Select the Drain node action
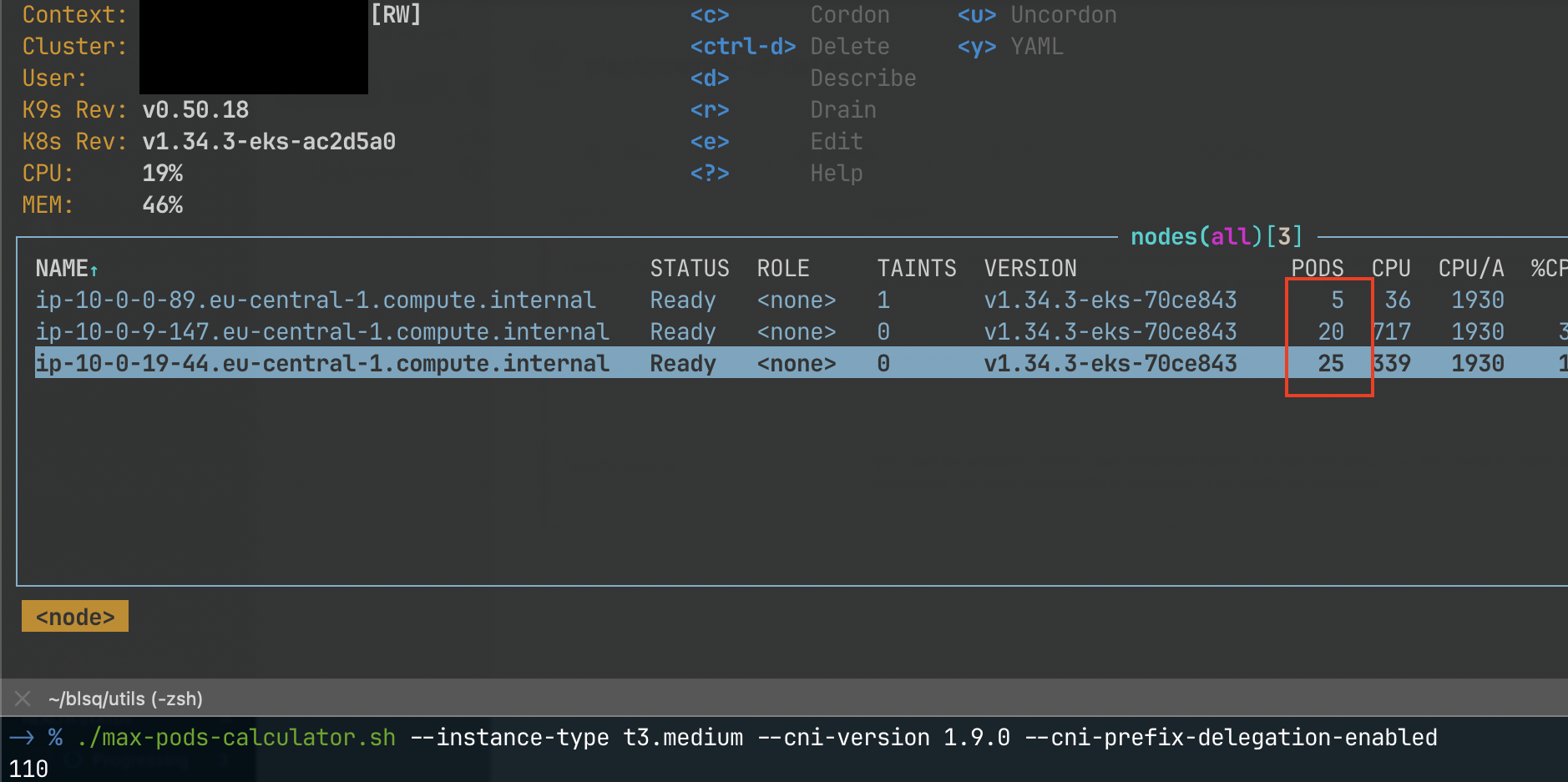 click(x=710, y=109)
